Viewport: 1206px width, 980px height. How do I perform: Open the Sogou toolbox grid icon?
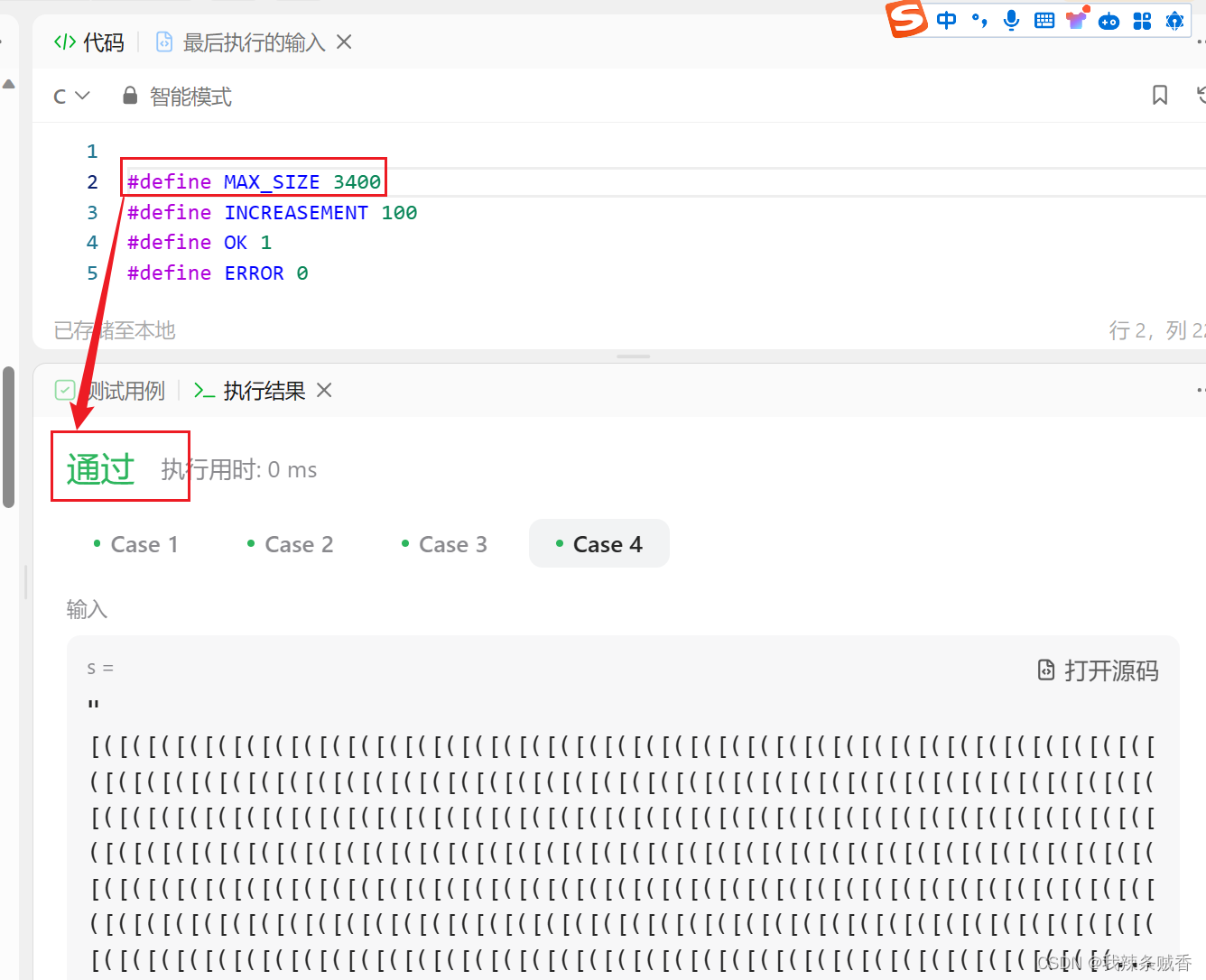point(1142,20)
